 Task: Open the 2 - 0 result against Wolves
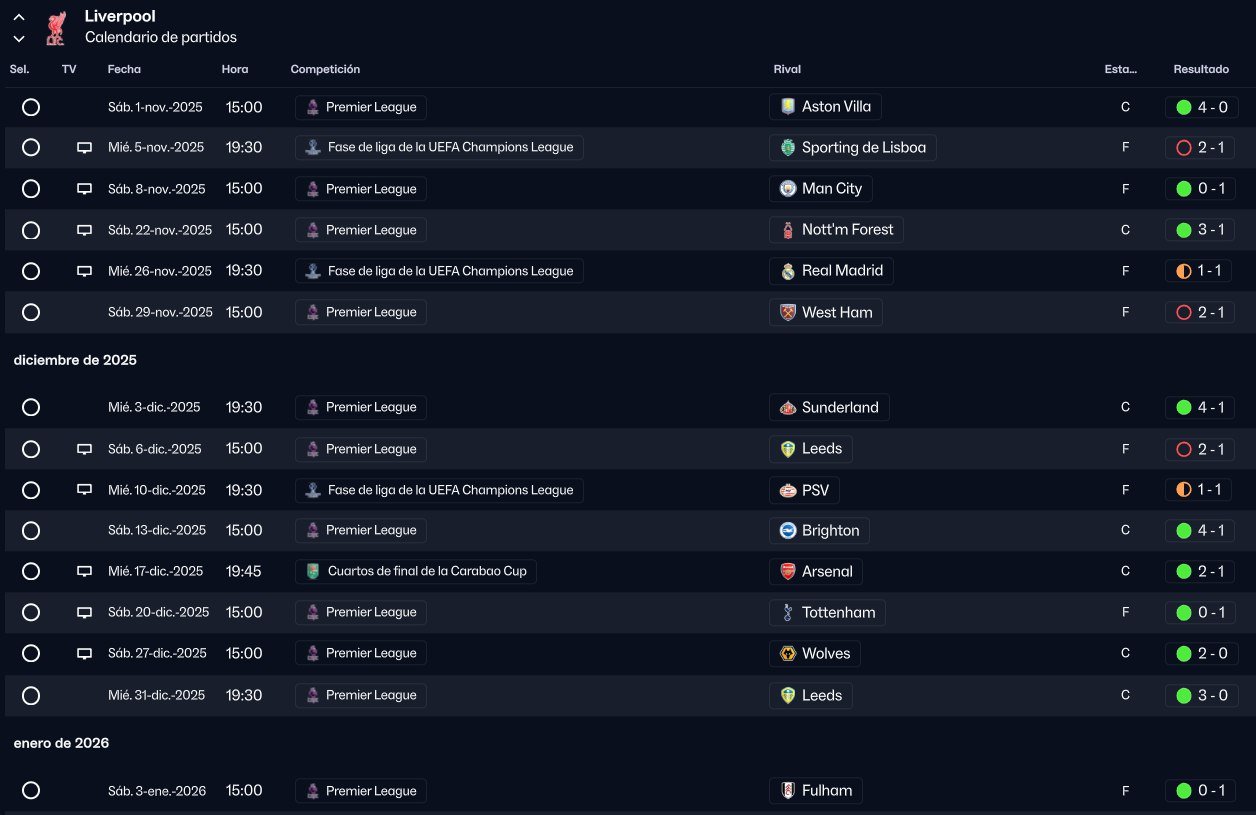1200,654
